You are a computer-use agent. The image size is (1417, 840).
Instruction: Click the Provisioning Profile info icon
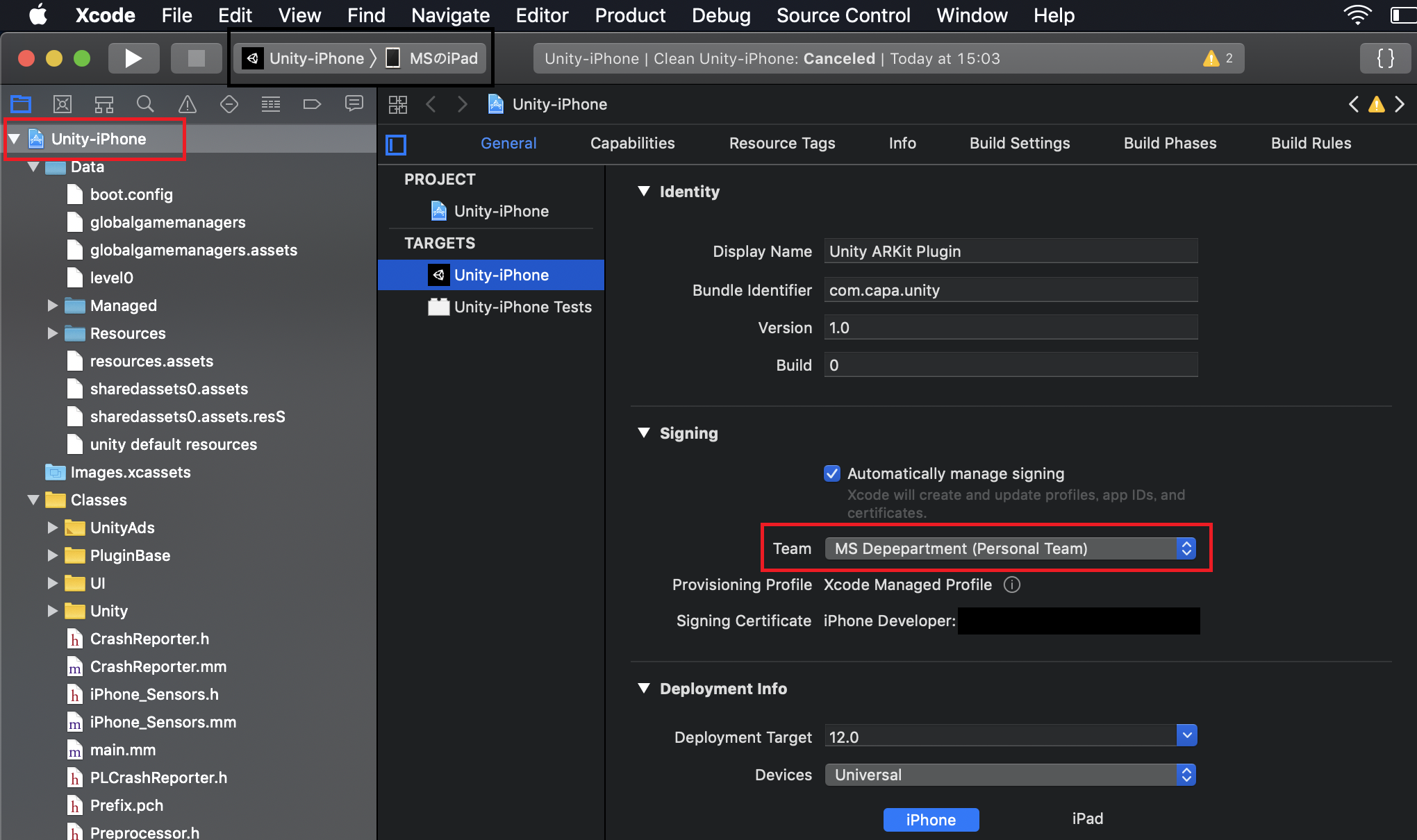(x=1012, y=585)
